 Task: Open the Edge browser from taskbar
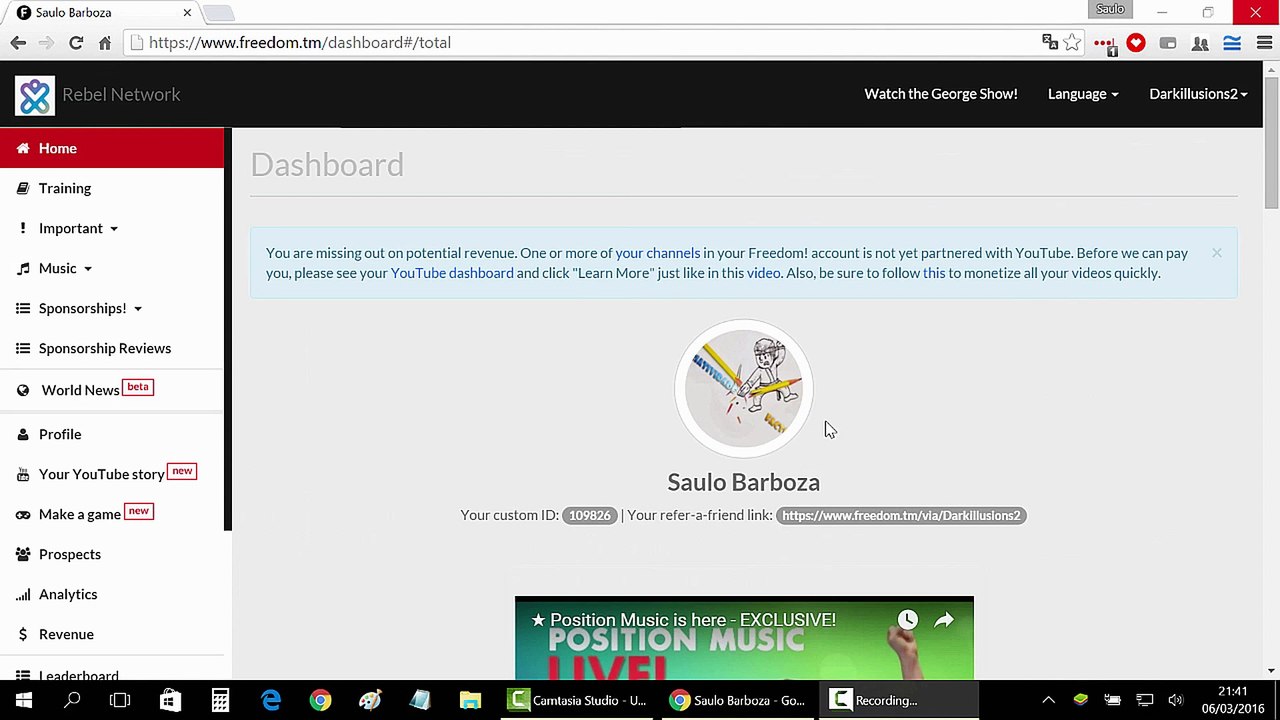click(x=270, y=700)
